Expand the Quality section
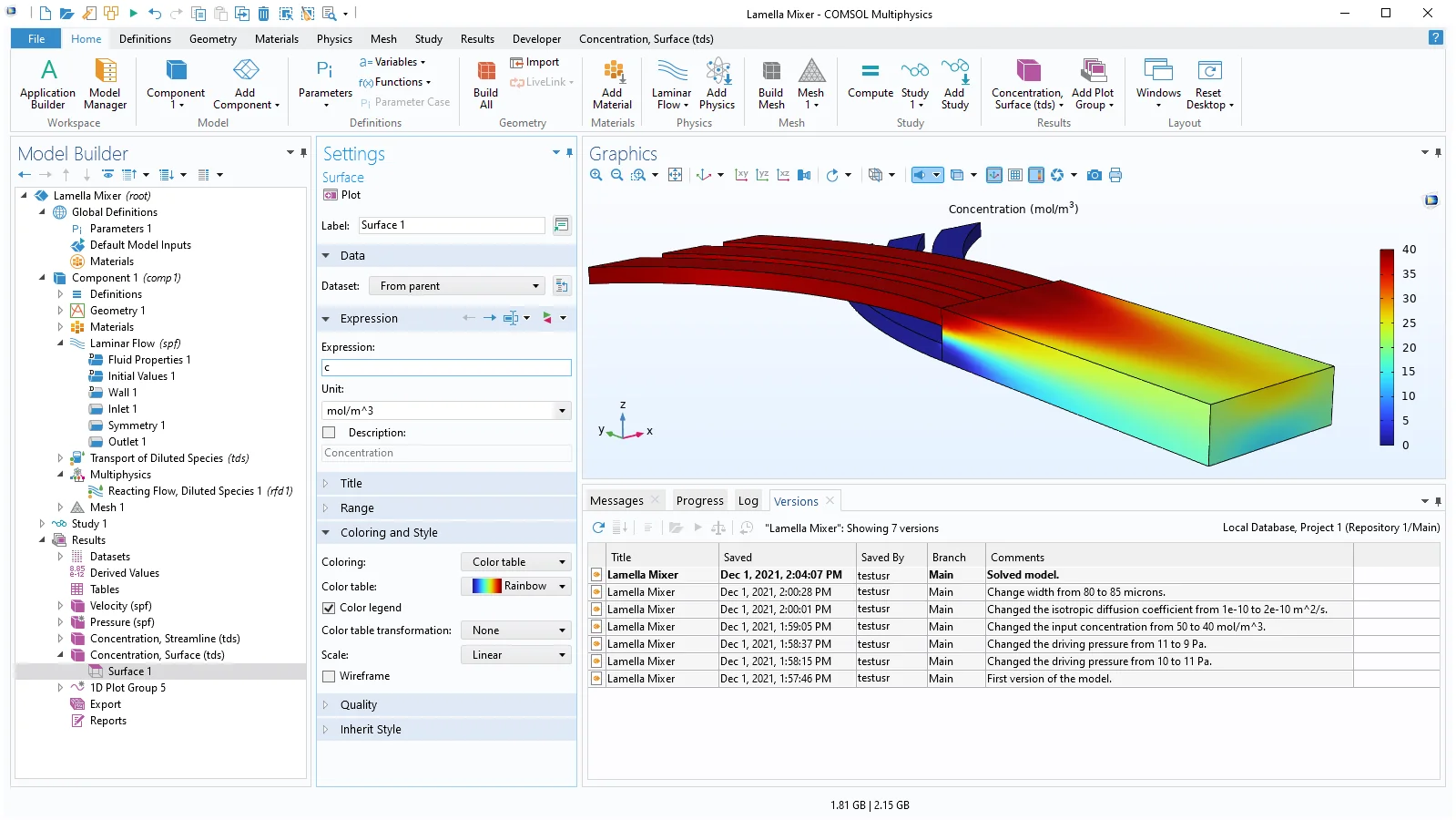The image size is (1456, 820). coord(359,705)
